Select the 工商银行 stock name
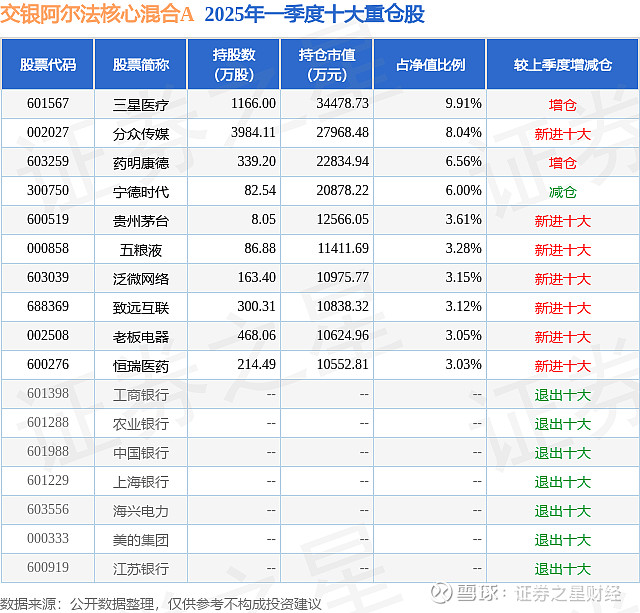The height and width of the screenshot is (613, 640). point(141,395)
